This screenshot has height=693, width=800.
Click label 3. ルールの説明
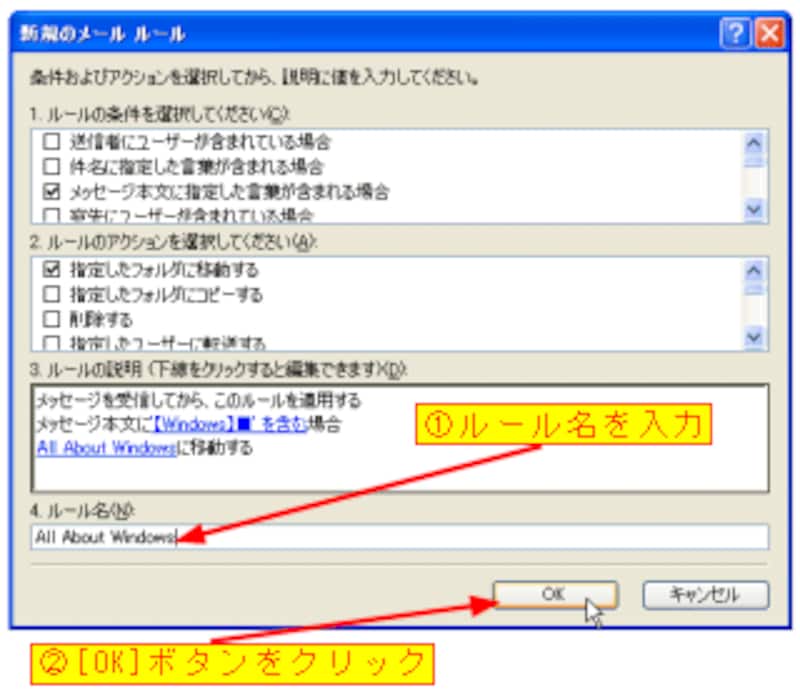[218, 369]
